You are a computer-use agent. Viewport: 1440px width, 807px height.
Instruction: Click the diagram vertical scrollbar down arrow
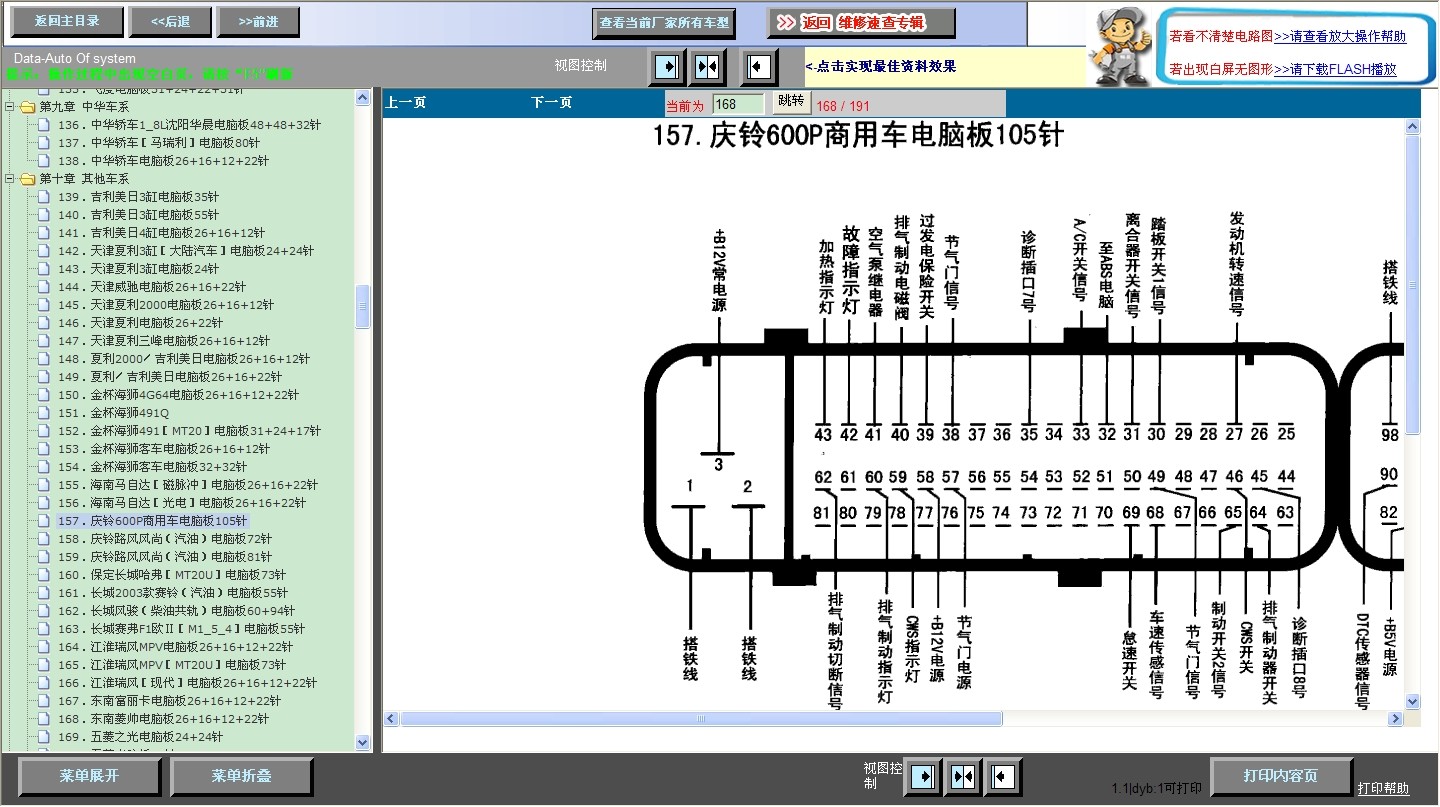pos(1412,702)
